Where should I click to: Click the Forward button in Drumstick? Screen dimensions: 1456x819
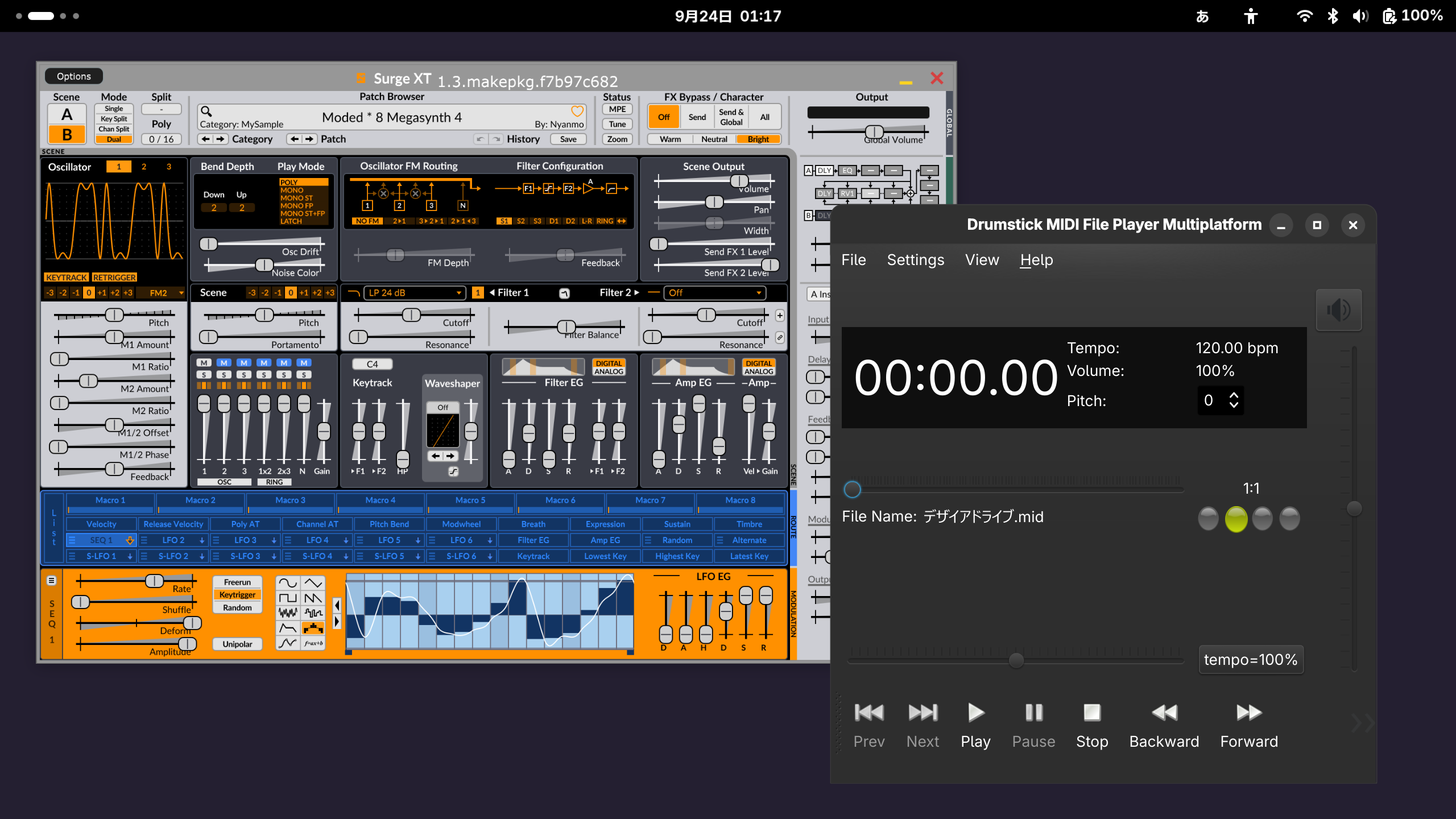tap(1249, 726)
